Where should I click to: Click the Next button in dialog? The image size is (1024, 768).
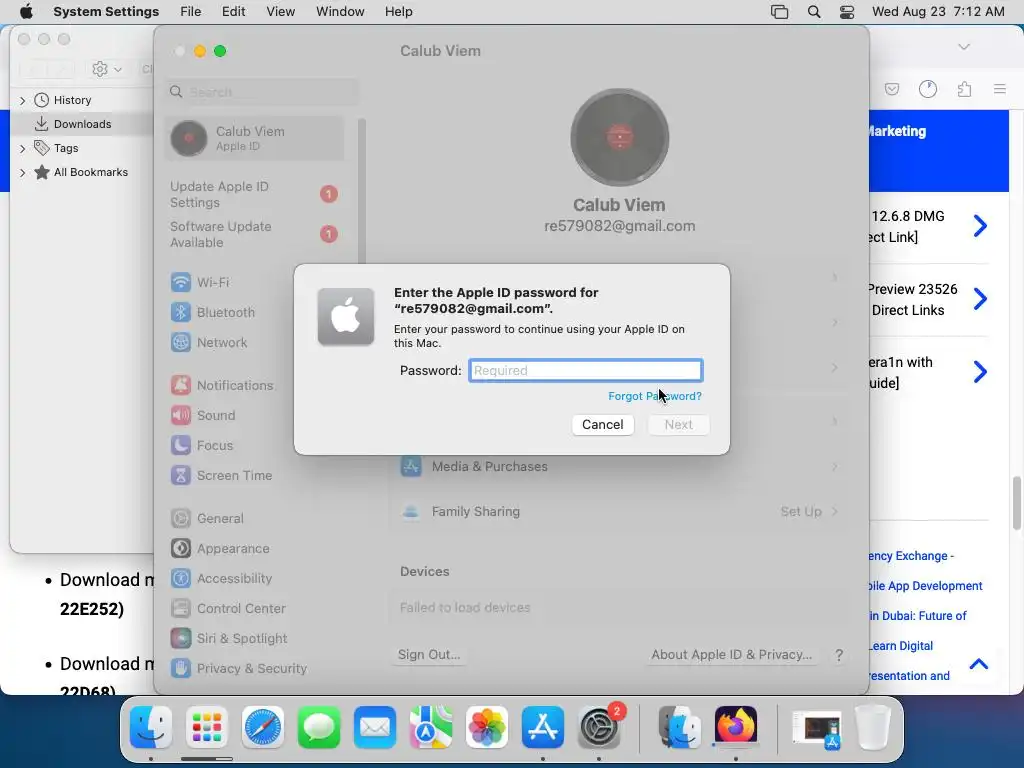tap(679, 424)
